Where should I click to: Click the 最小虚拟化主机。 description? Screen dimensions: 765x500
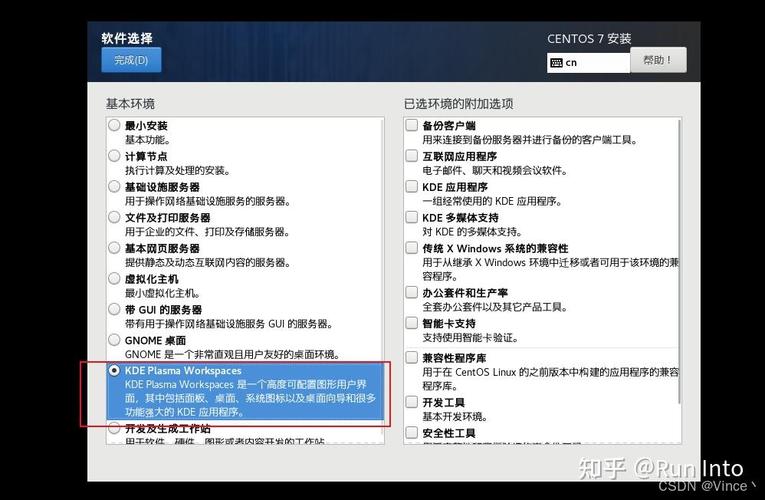coord(162,293)
